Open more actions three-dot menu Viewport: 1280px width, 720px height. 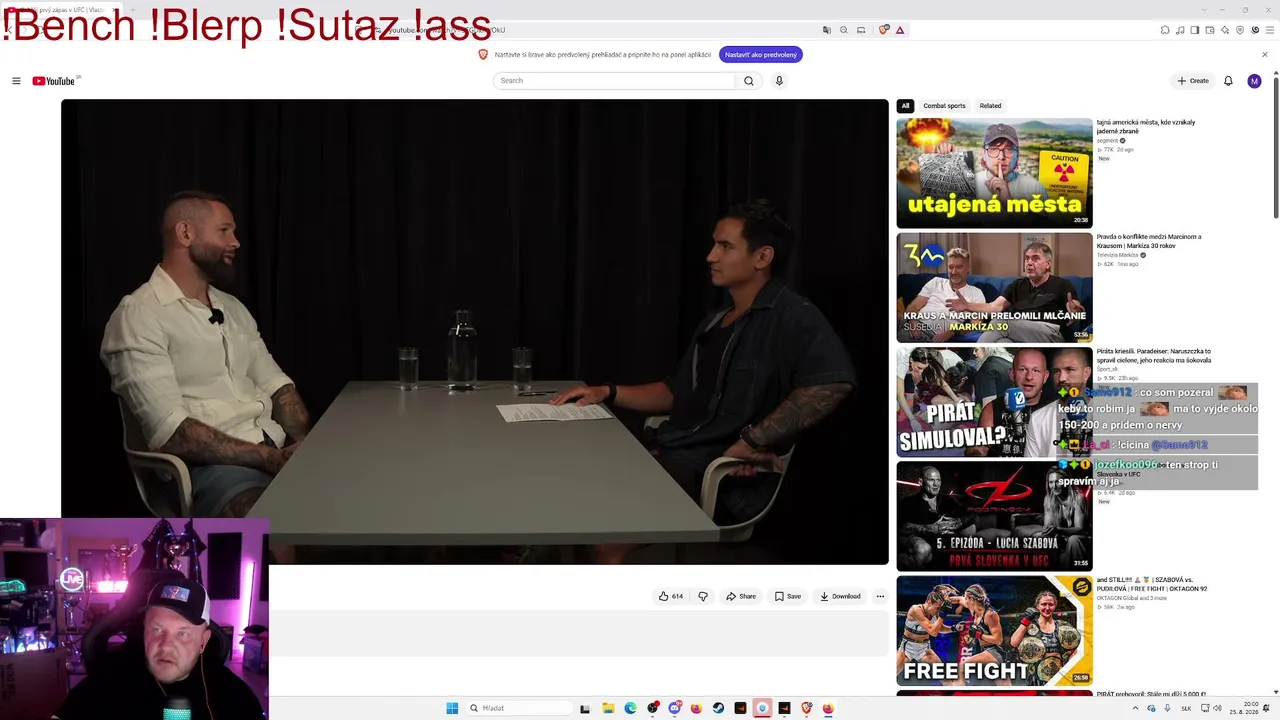pyautogui.click(x=880, y=596)
